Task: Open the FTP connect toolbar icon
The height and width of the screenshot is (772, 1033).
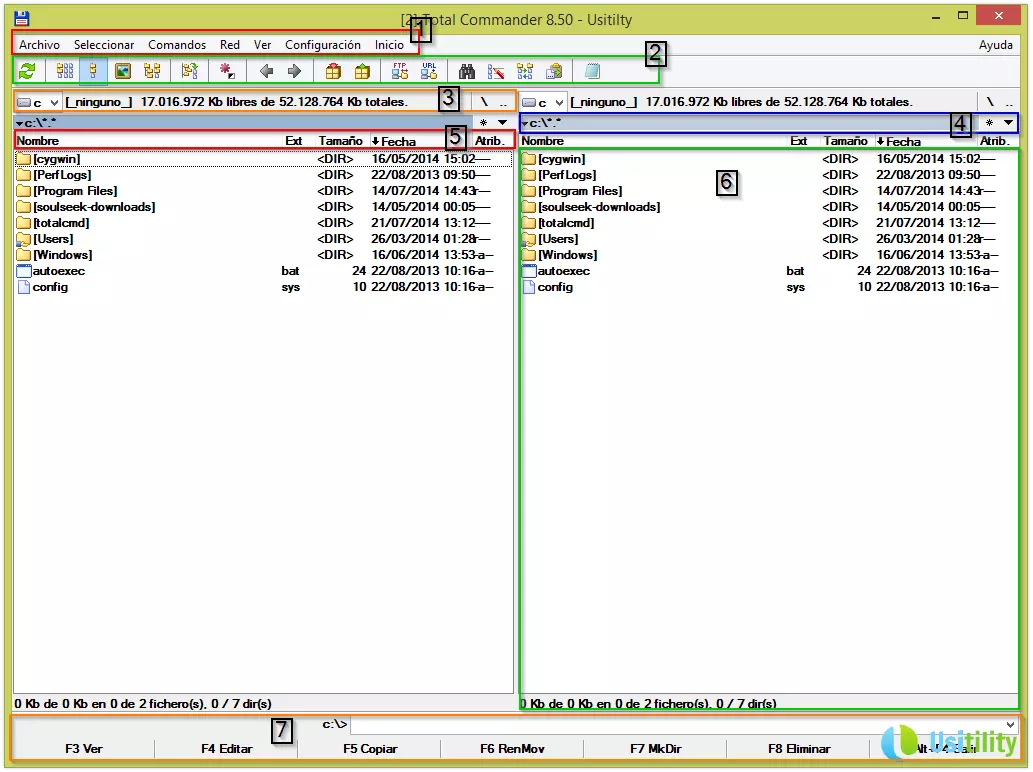Action: 400,71
